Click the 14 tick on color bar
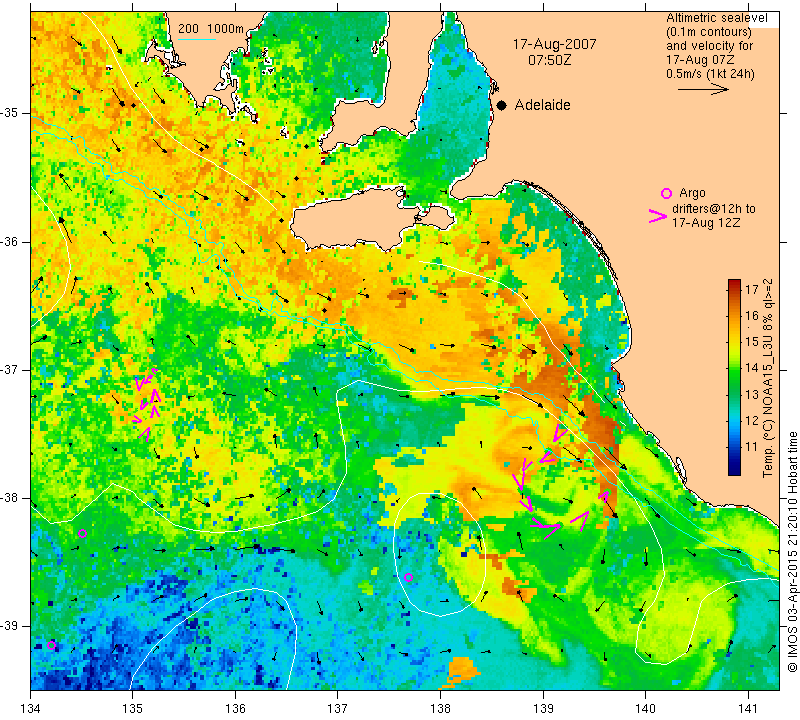 tap(752, 368)
